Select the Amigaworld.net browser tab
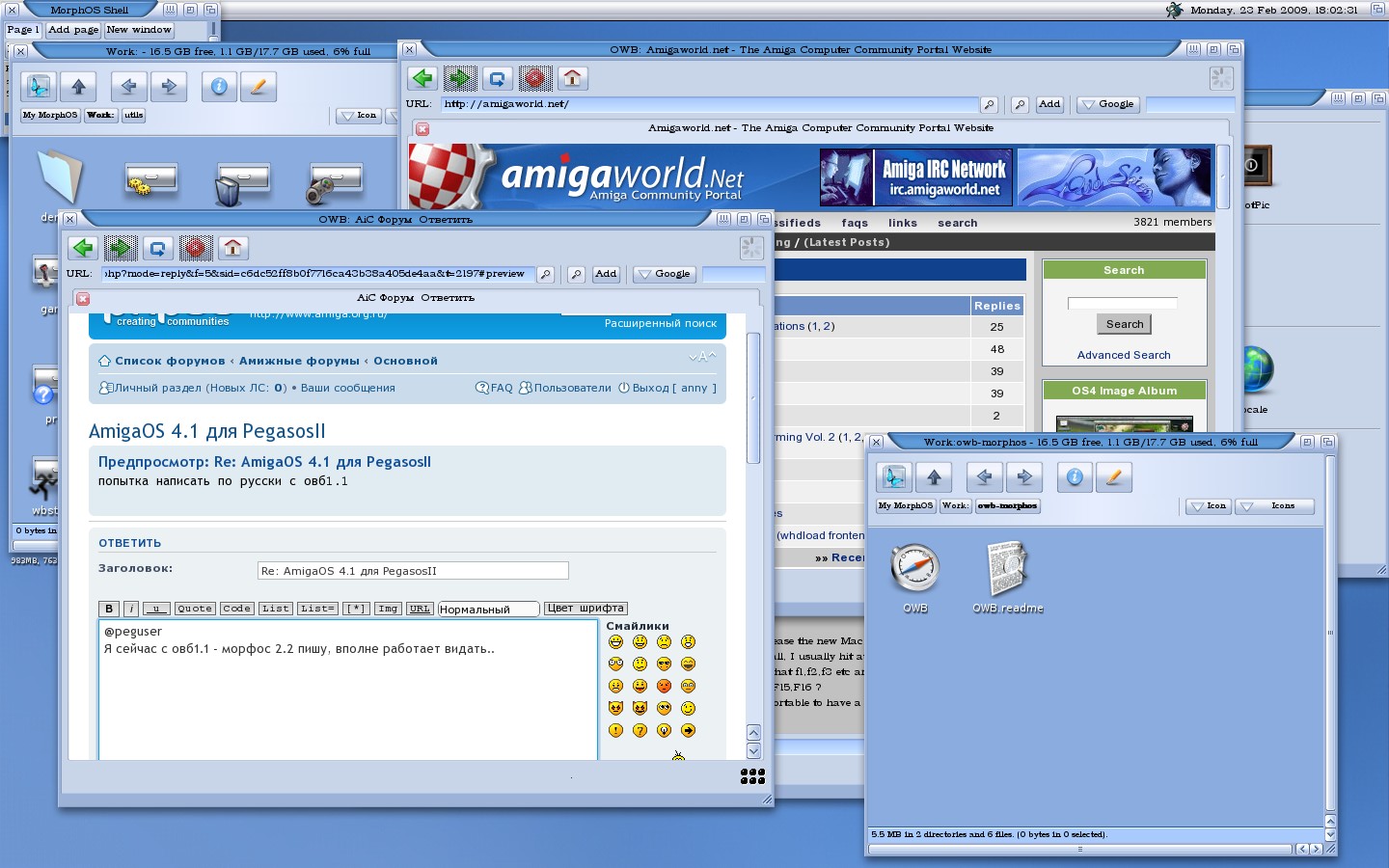 [820, 128]
